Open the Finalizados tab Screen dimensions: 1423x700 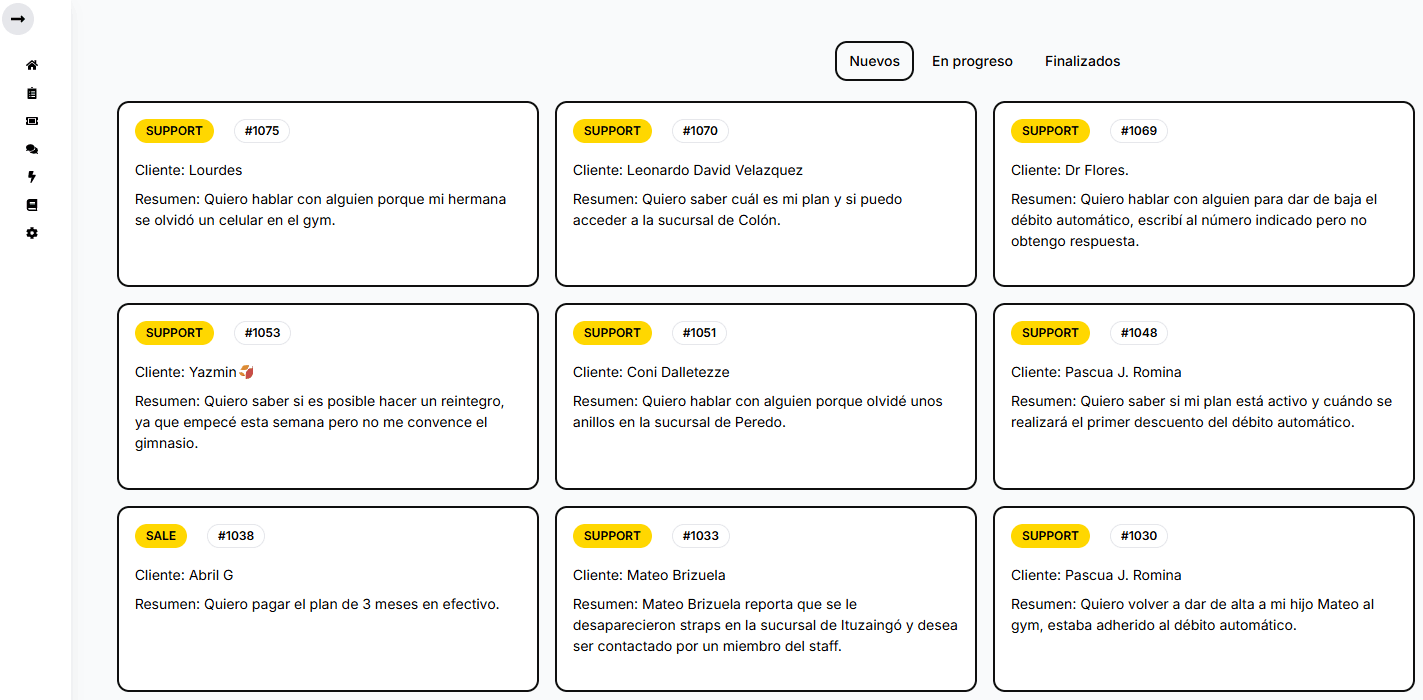pyautogui.click(x=1082, y=61)
